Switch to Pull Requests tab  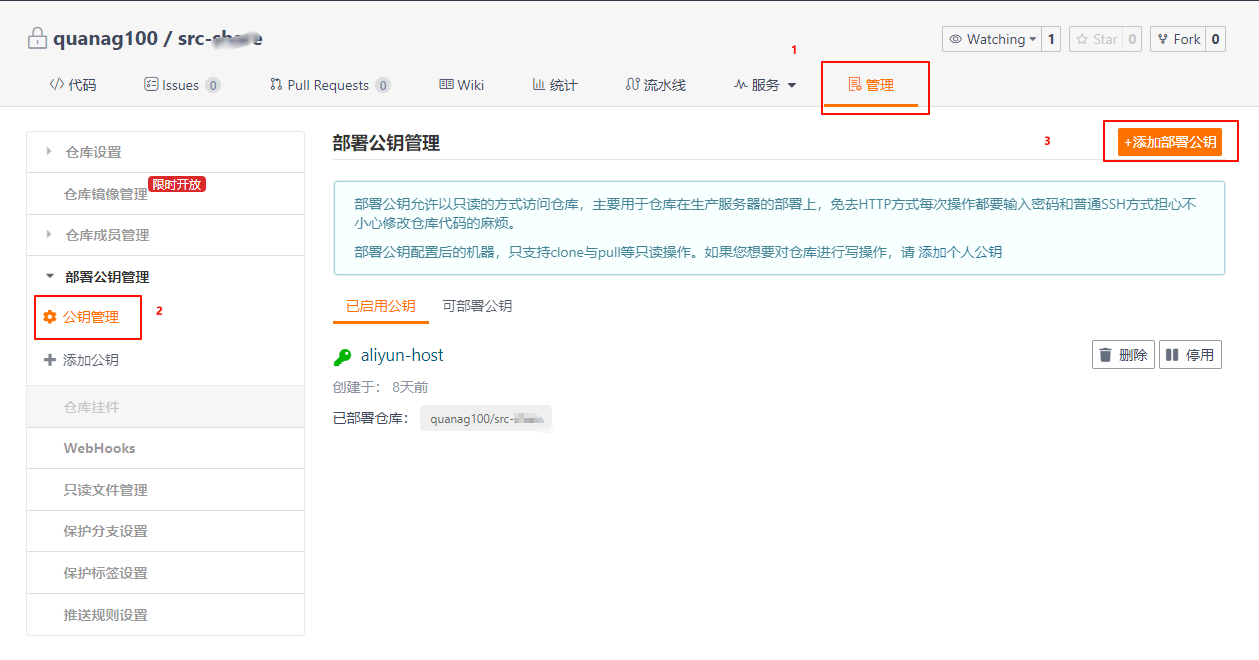click(x=330, y=85)
